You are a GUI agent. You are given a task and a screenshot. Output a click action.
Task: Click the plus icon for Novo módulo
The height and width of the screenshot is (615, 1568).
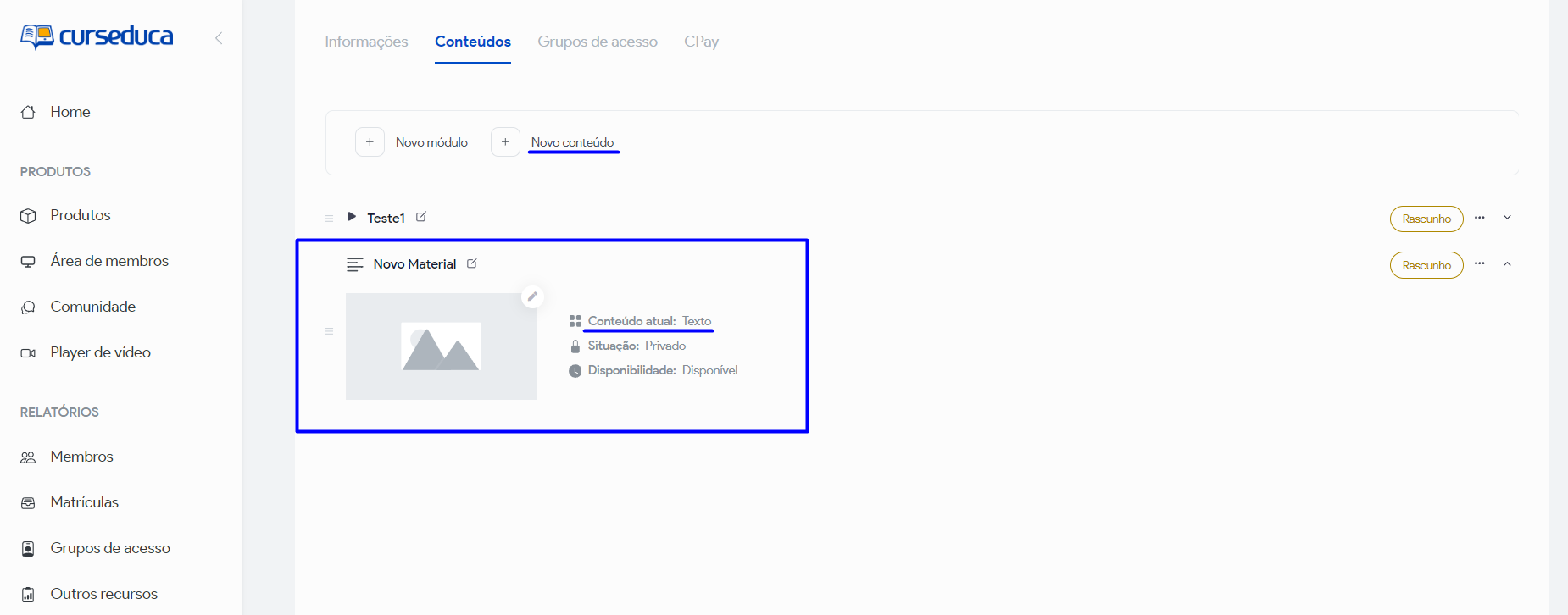tap(370, 142)
